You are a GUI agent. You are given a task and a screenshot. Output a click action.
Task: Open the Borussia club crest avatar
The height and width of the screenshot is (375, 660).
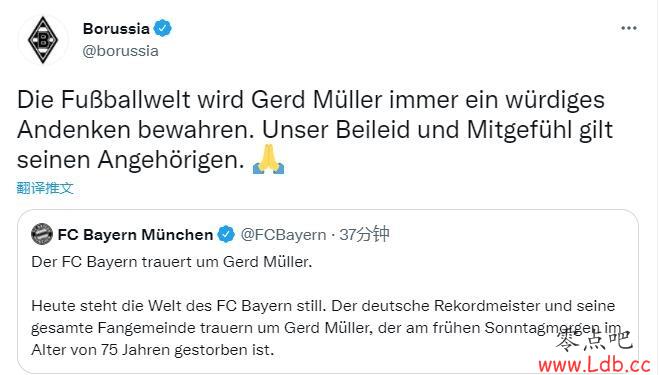tap(43, 40)
